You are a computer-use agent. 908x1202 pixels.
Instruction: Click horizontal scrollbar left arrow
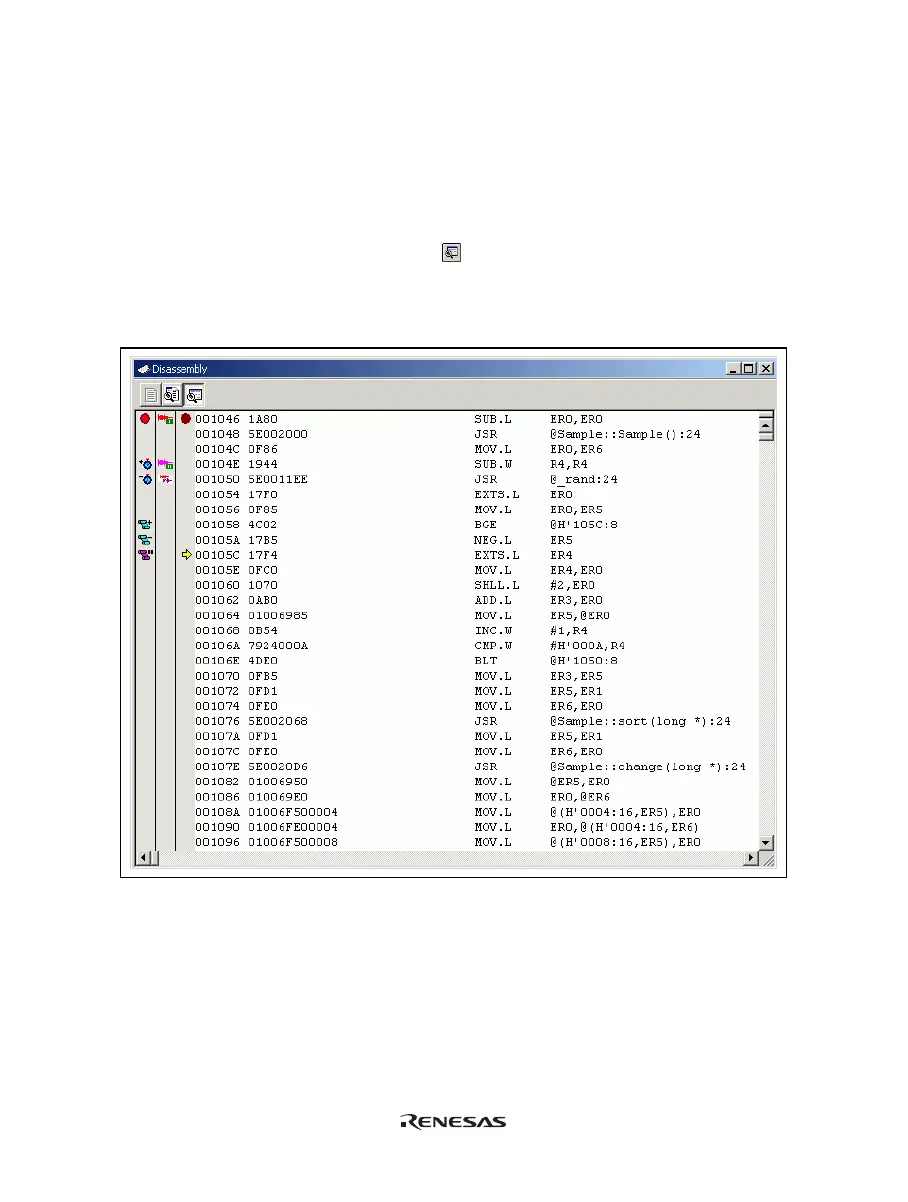(x=143, y=859)
